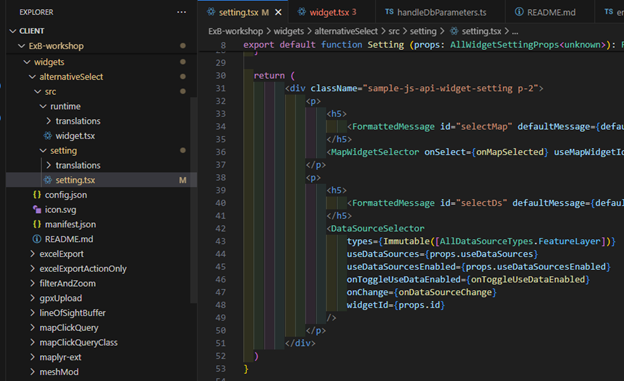
Task: Click widgets in the breadcrumb path
Action: [289, 31]
